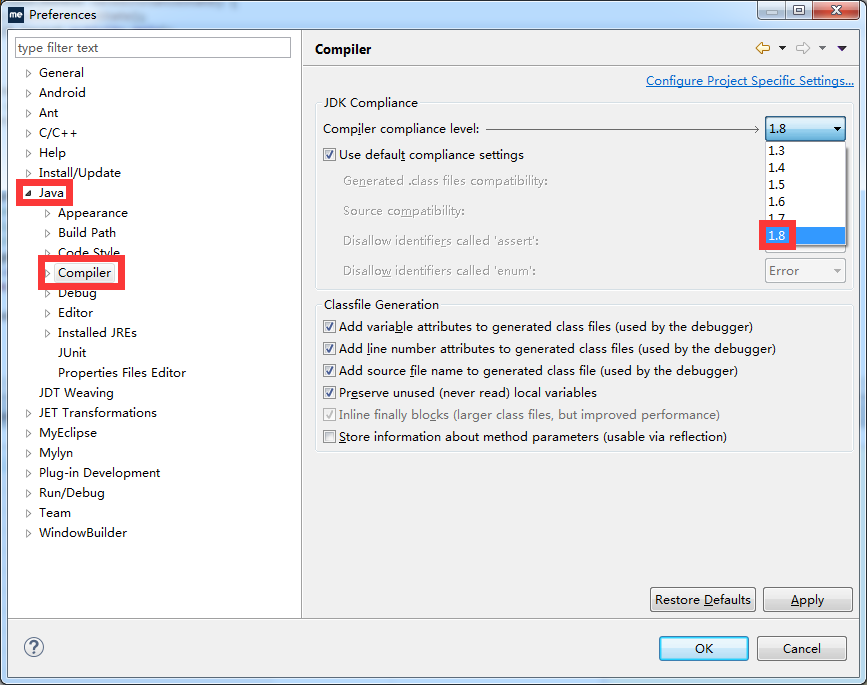Click the Cancel button
The height and width of the screenshot is (685, 867).
(802, 649)
